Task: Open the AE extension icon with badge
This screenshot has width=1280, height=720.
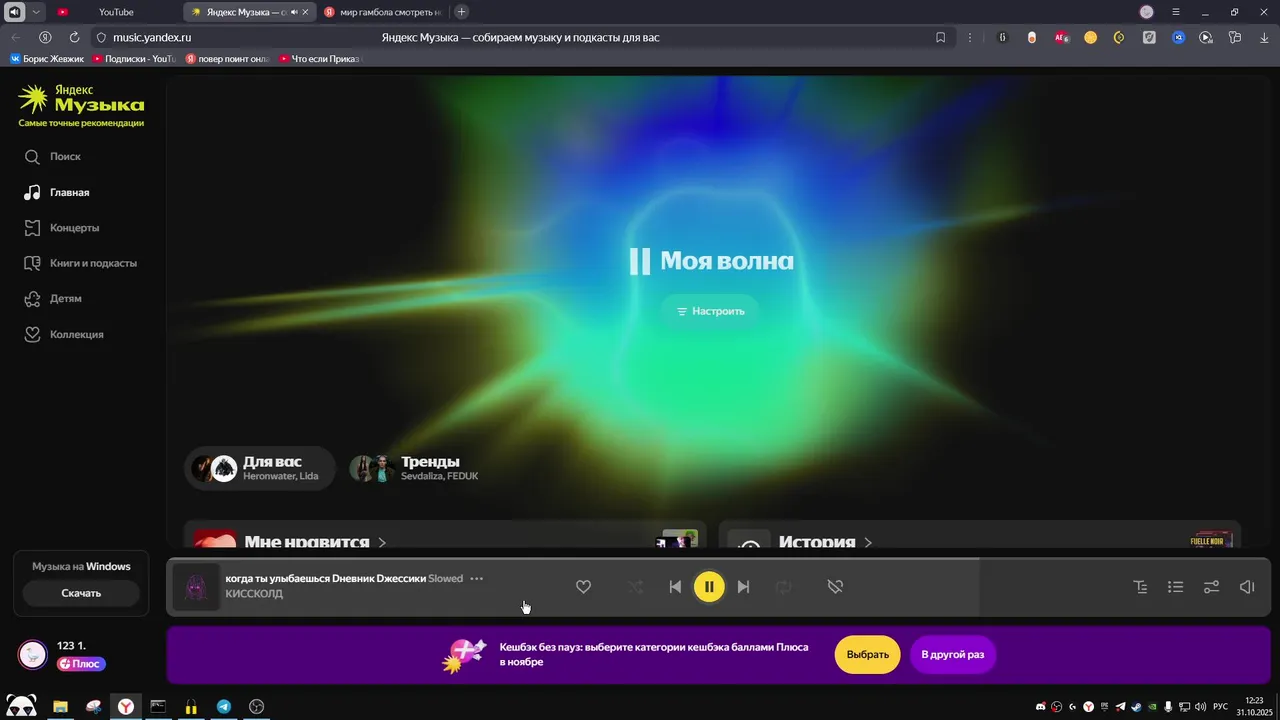Action: (1061, 37)
